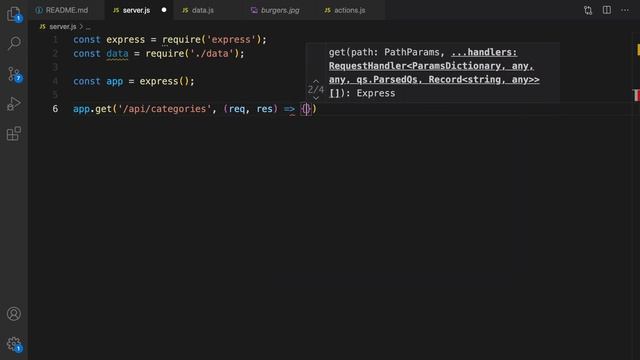Open the Run and Debug view
640x360 pixels.
pos(13,104)
